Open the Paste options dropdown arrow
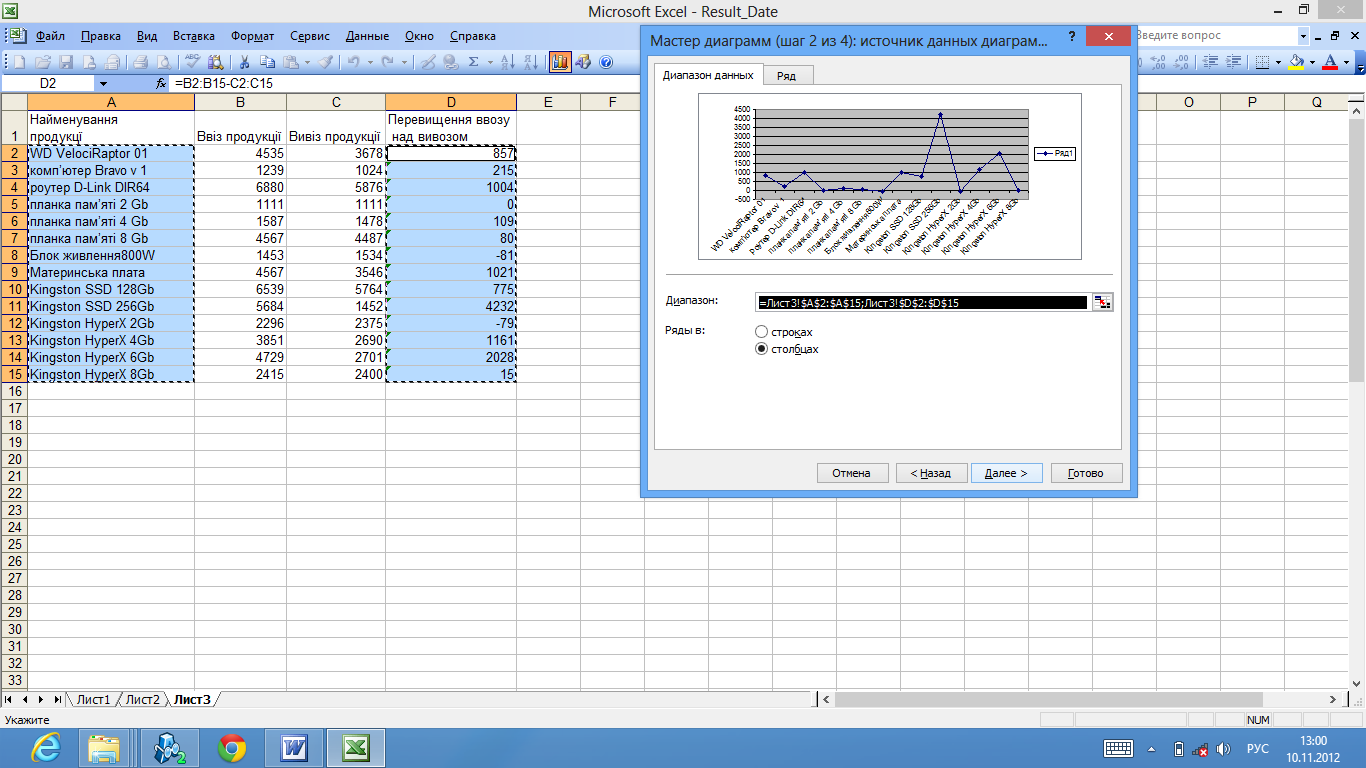The width and height of the screenshot is (1366, 768). pyautogui.click(x=307, y=62)
